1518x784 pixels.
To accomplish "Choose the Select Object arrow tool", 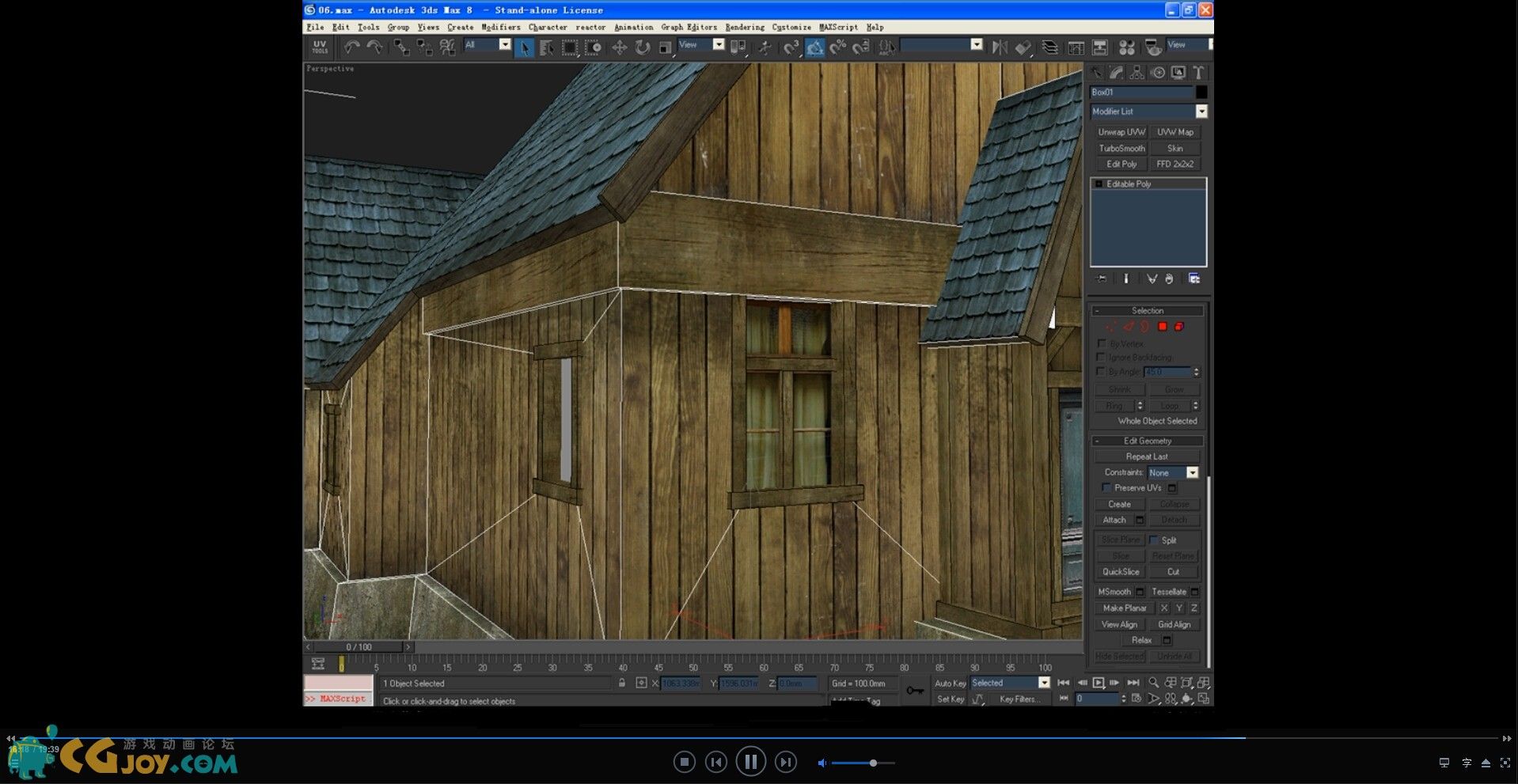I will pos(524,47).
